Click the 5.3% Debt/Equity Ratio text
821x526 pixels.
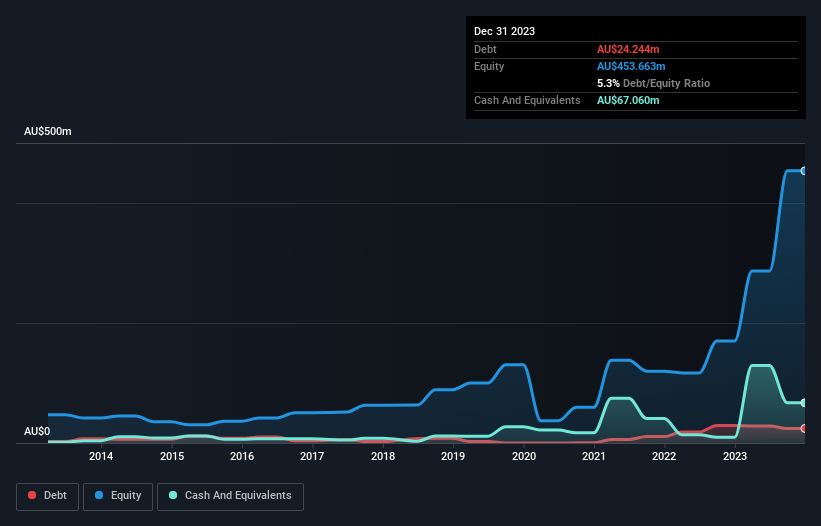653,83
